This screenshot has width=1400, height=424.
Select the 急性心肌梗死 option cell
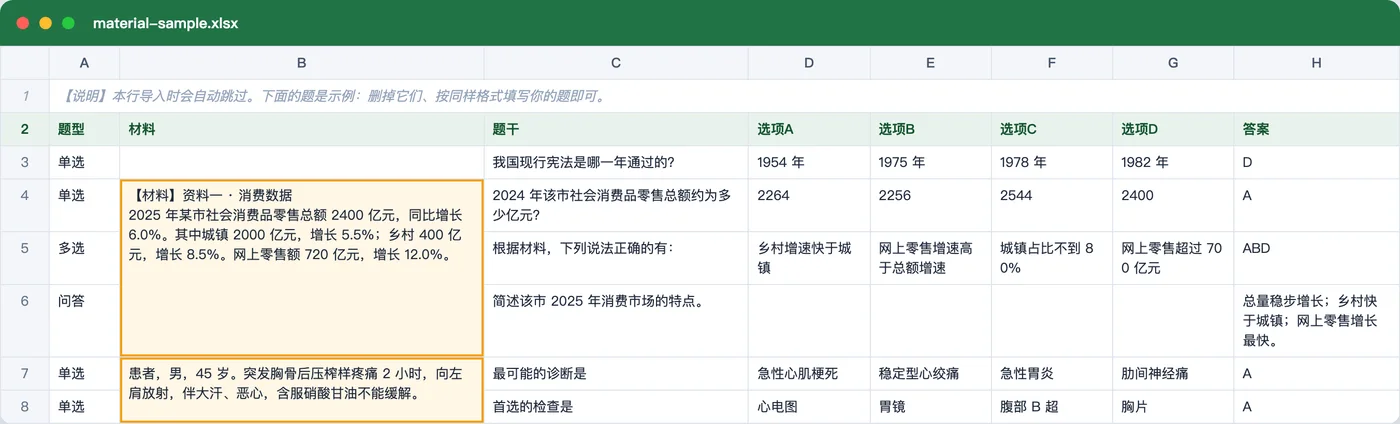point(809,374)
